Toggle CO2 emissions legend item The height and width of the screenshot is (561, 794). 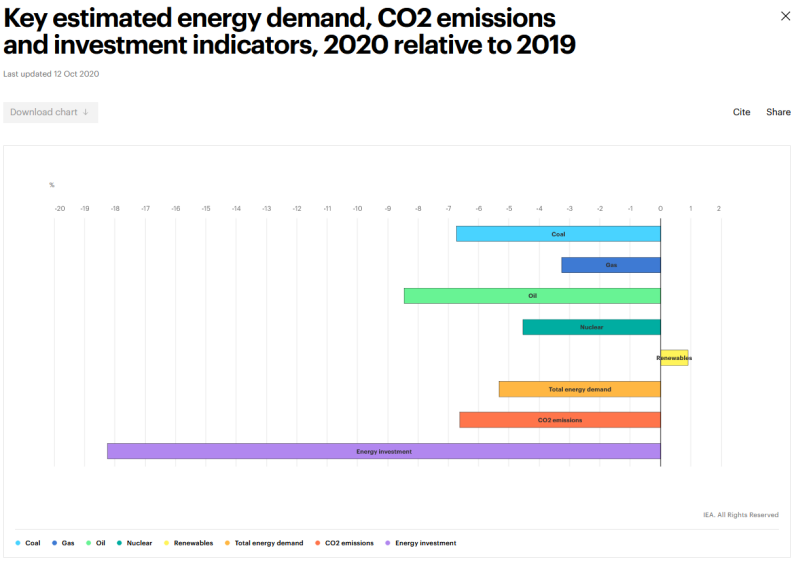(344, 543)
